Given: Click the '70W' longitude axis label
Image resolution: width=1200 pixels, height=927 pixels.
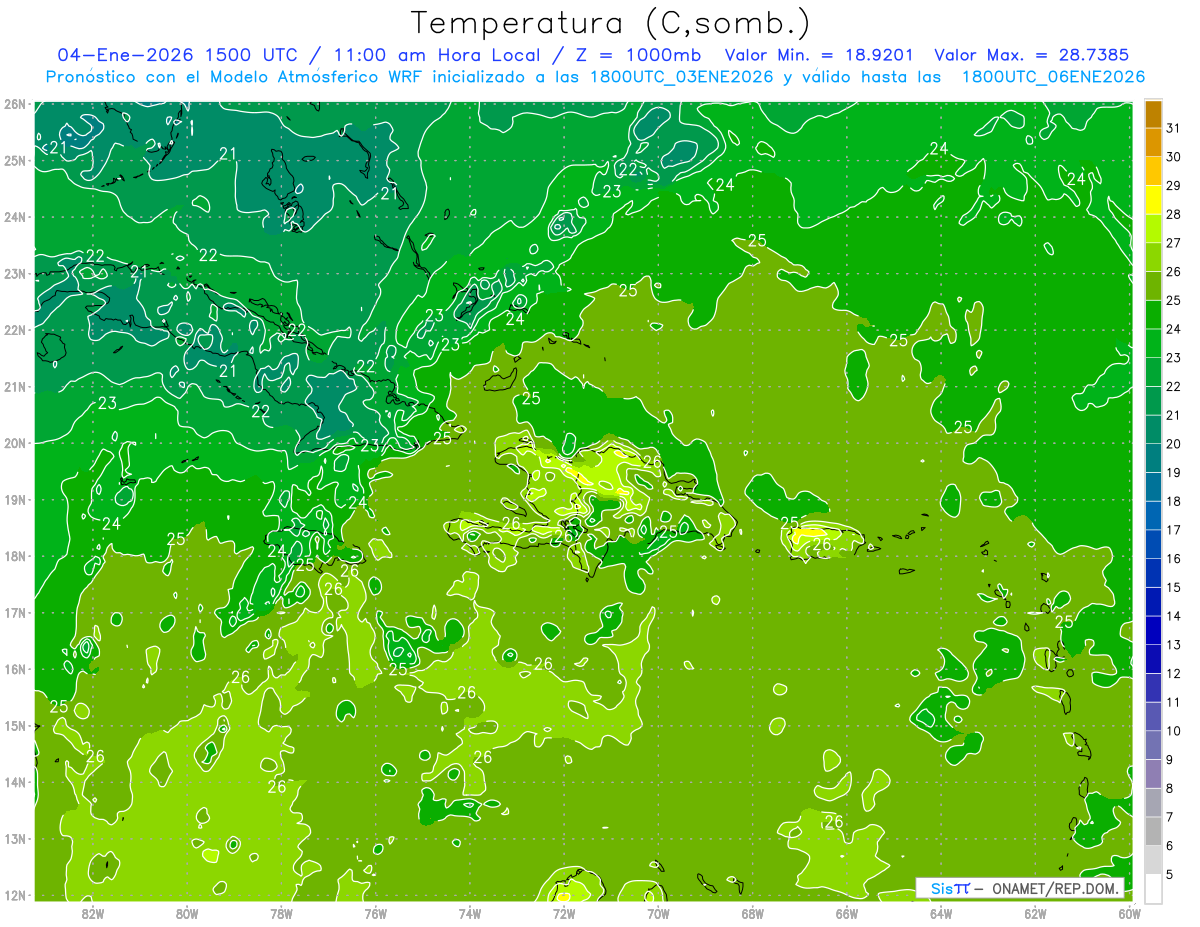Looking at the screenshot, I should [x=658, y=913].
